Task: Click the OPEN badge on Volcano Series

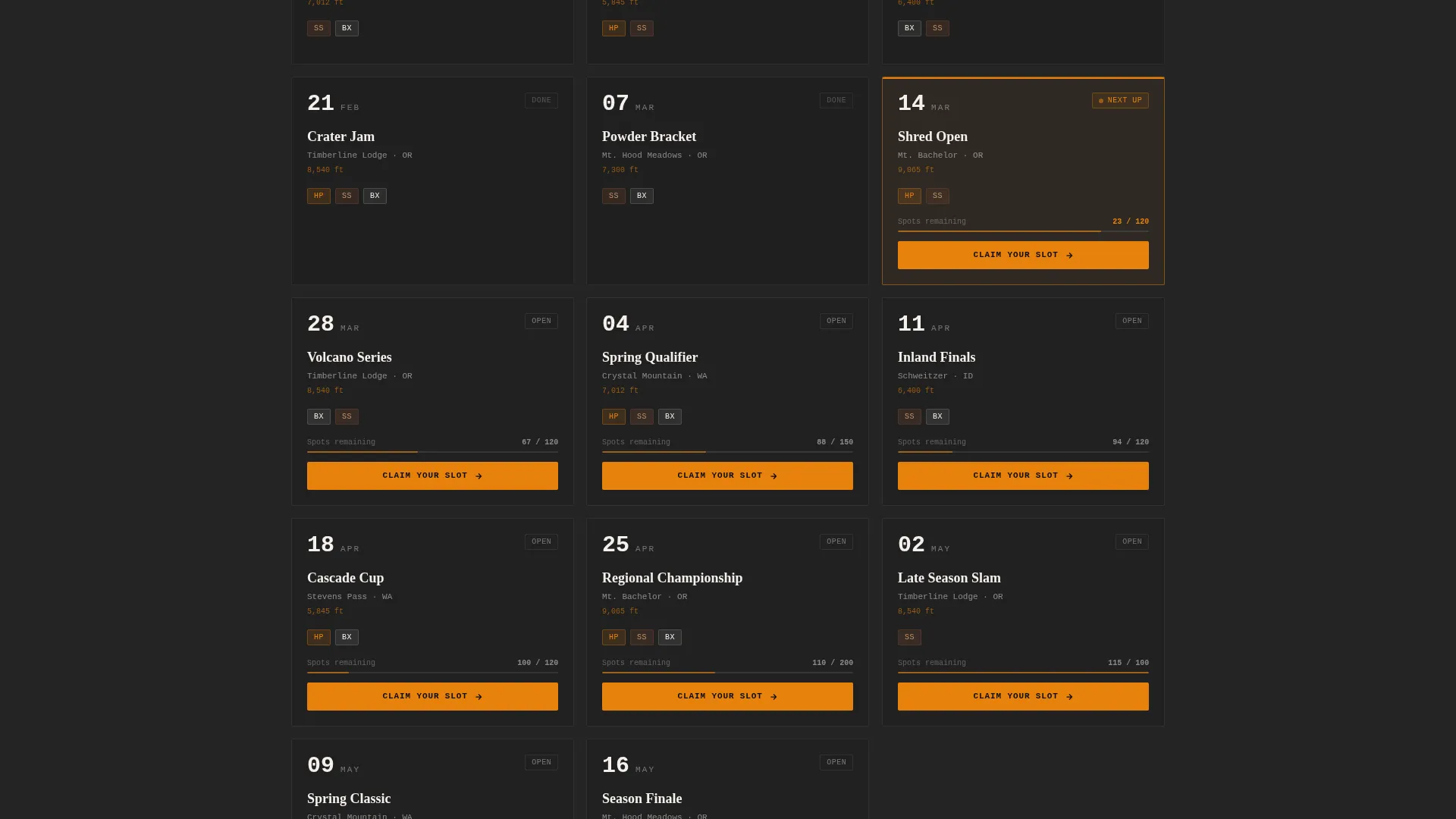Action: tap(541, 322)
